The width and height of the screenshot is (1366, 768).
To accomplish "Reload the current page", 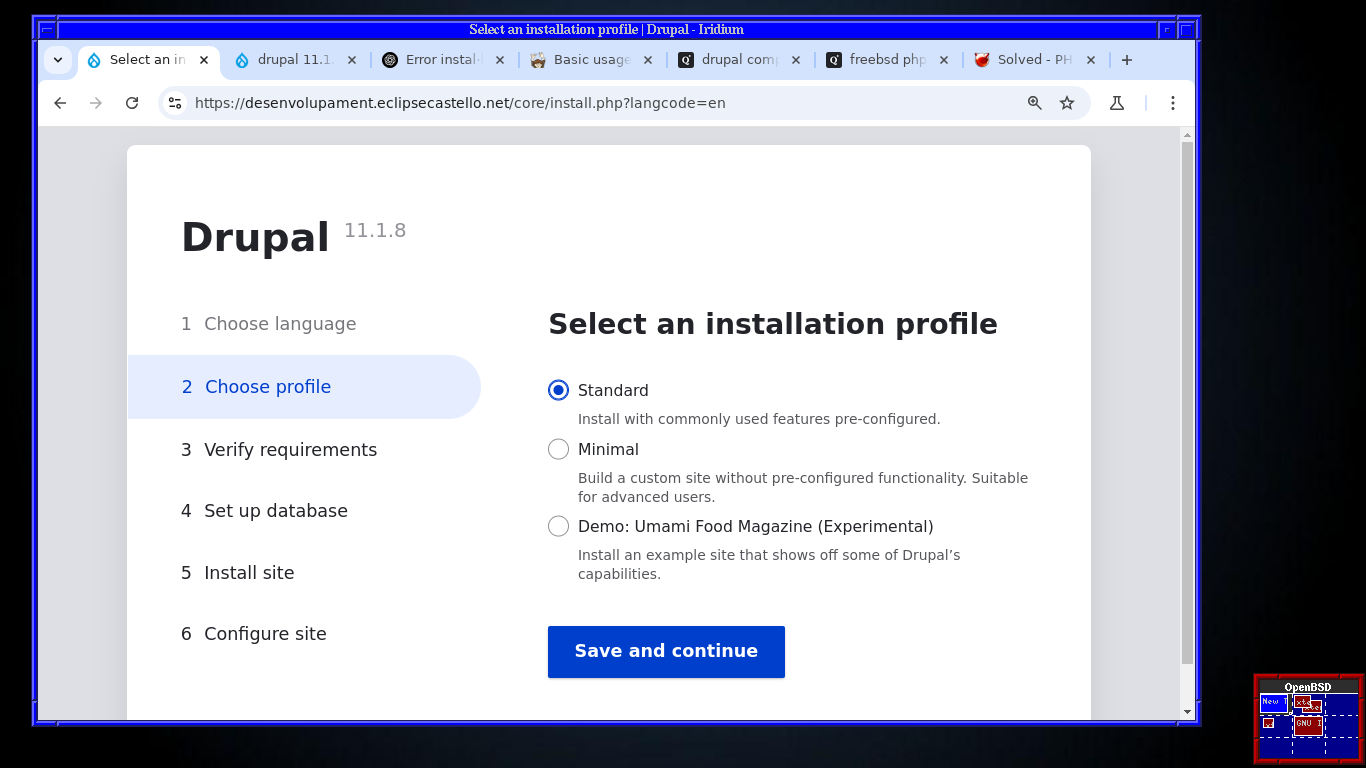I will (132, 103).
